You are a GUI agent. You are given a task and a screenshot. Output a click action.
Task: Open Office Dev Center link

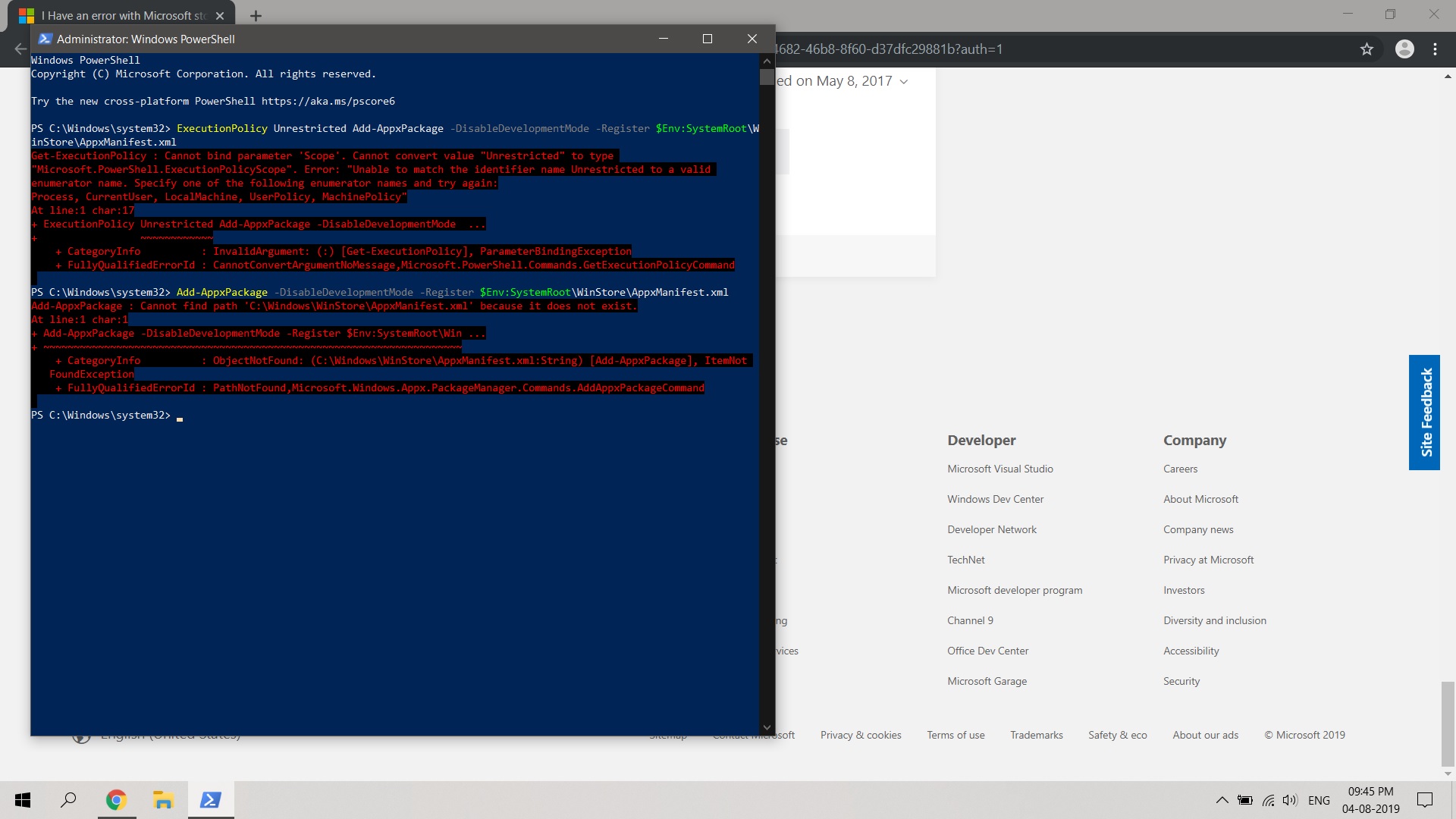pyautogui.click(x=987, y=651)
